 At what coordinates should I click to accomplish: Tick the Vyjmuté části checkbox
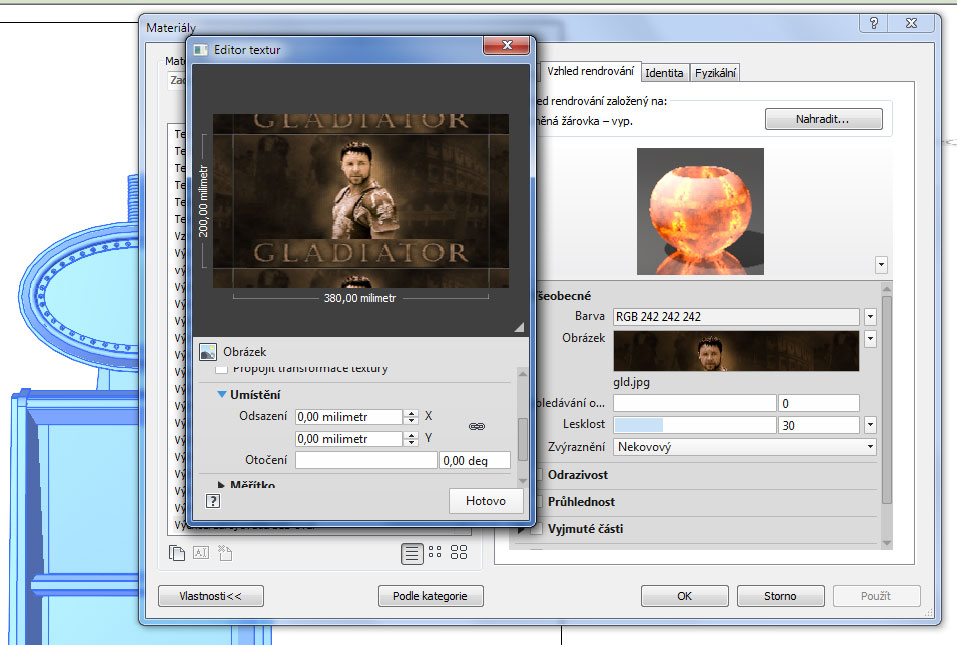coord(538,528)
